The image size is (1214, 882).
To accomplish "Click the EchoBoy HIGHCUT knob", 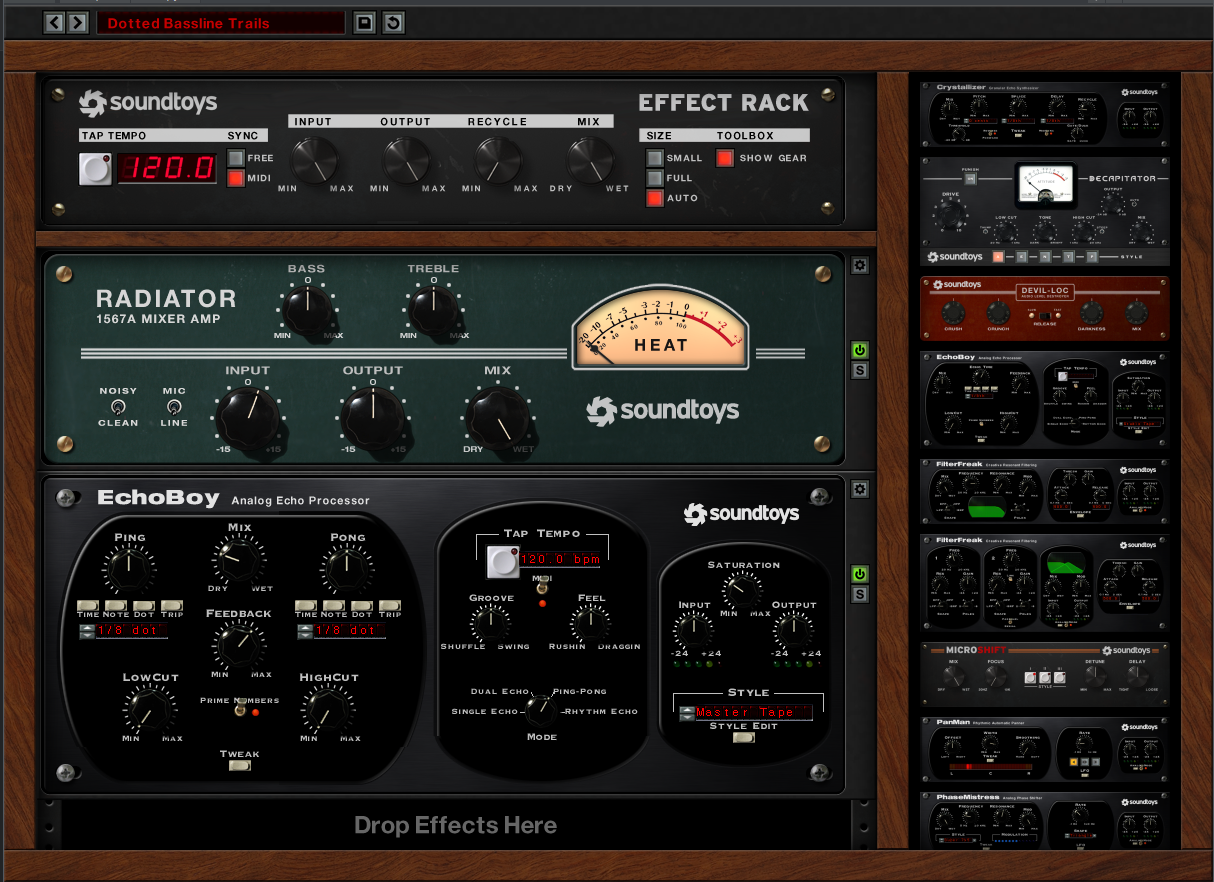I will coord(328,708).
